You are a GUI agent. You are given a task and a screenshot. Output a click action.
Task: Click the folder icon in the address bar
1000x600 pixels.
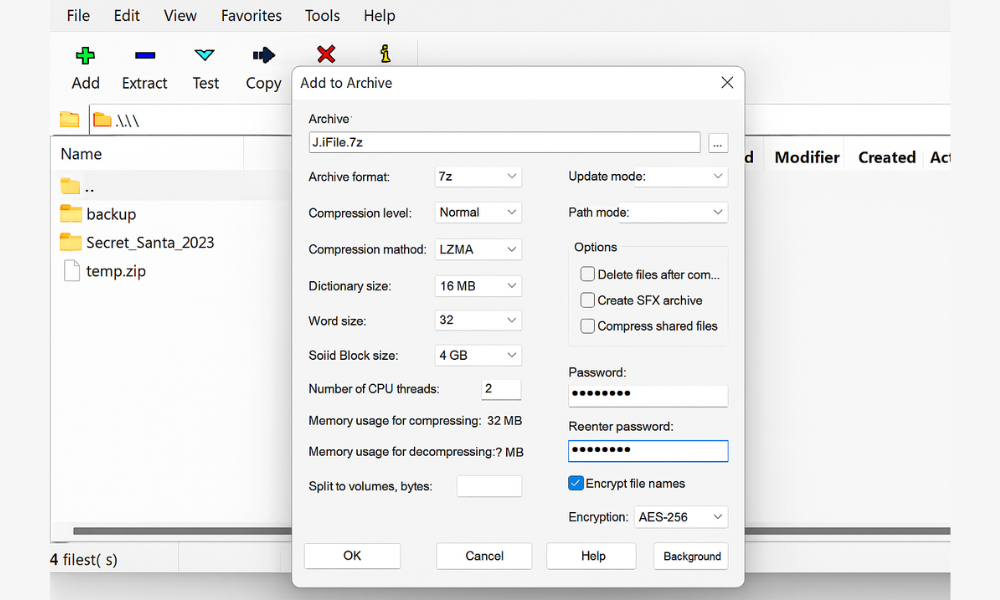coord(69,120)
